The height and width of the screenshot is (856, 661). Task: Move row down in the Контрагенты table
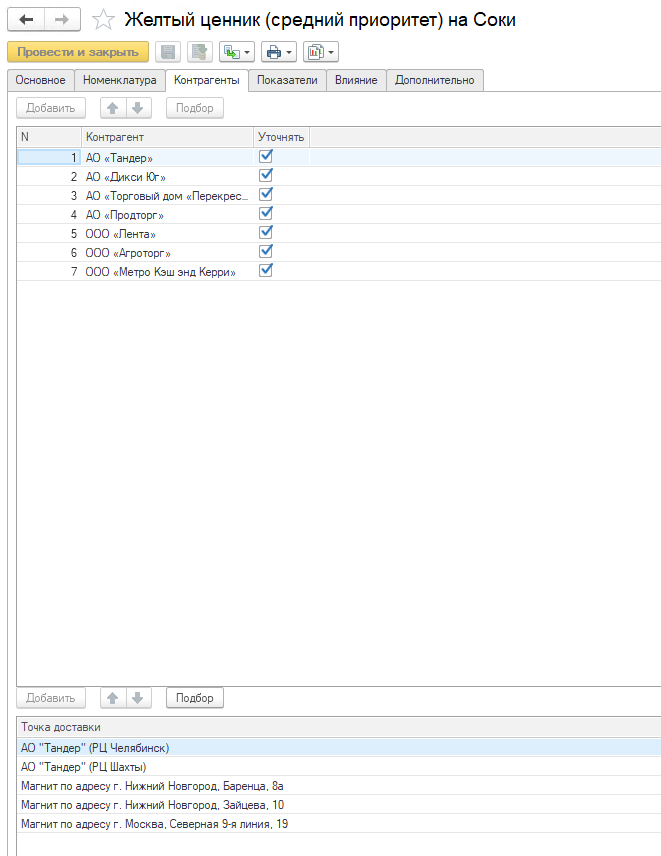pos(138,108)
